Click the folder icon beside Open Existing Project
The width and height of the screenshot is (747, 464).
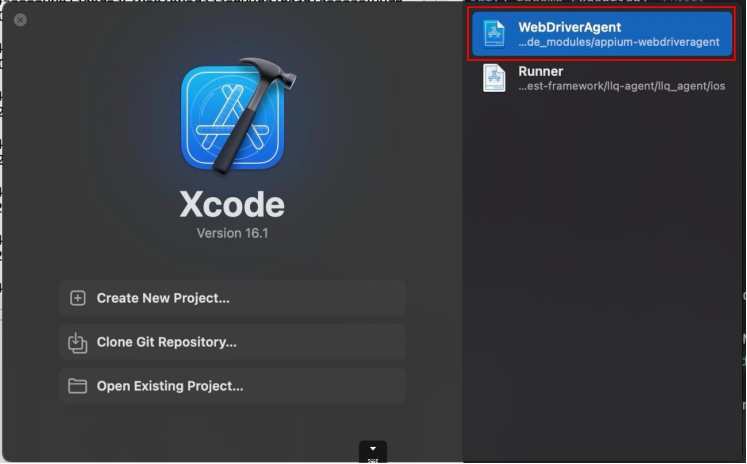(x=78, y=386)
